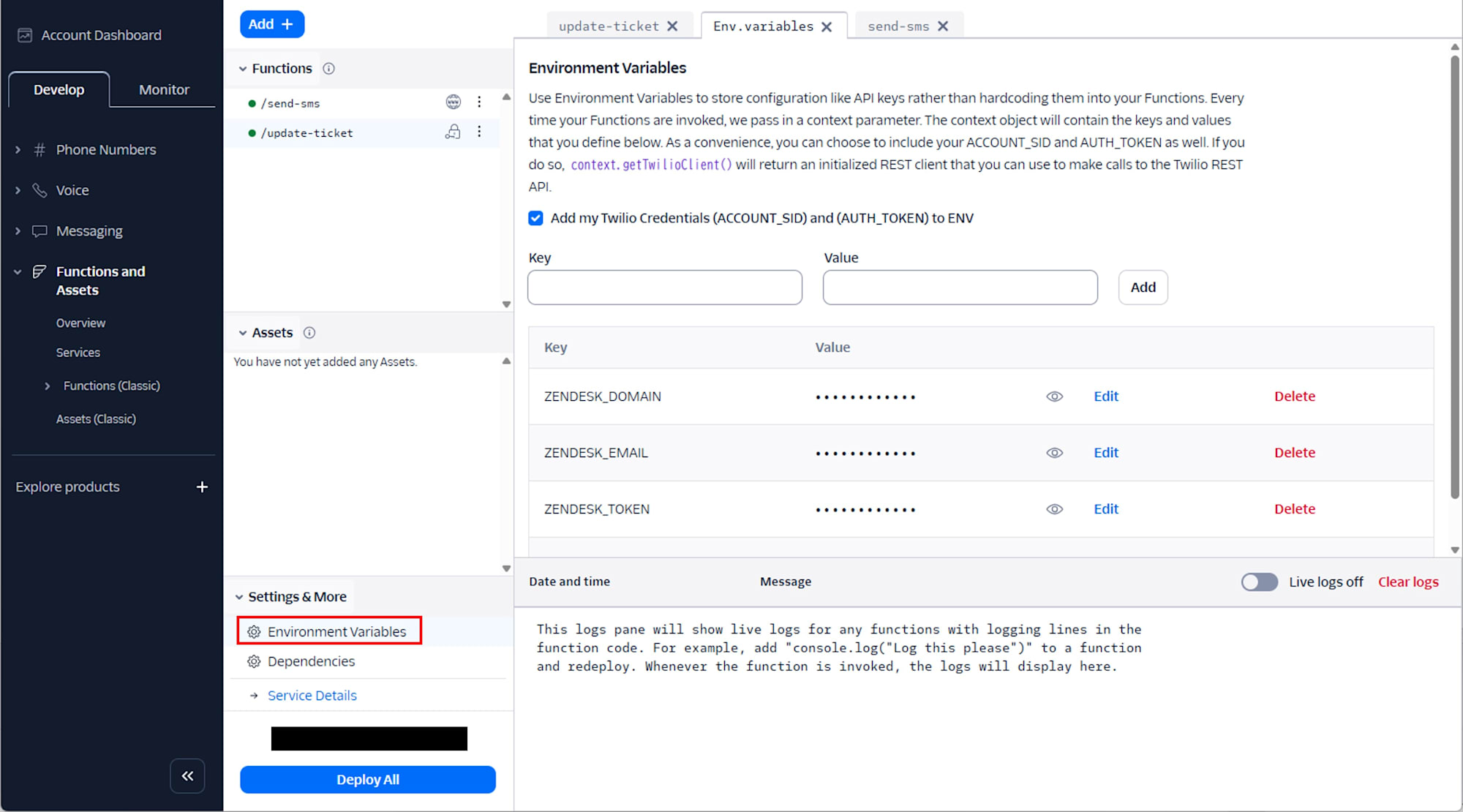Click the Voice phone icon
The width and height of the screenshot is (1463, 812).
(40, 190)
